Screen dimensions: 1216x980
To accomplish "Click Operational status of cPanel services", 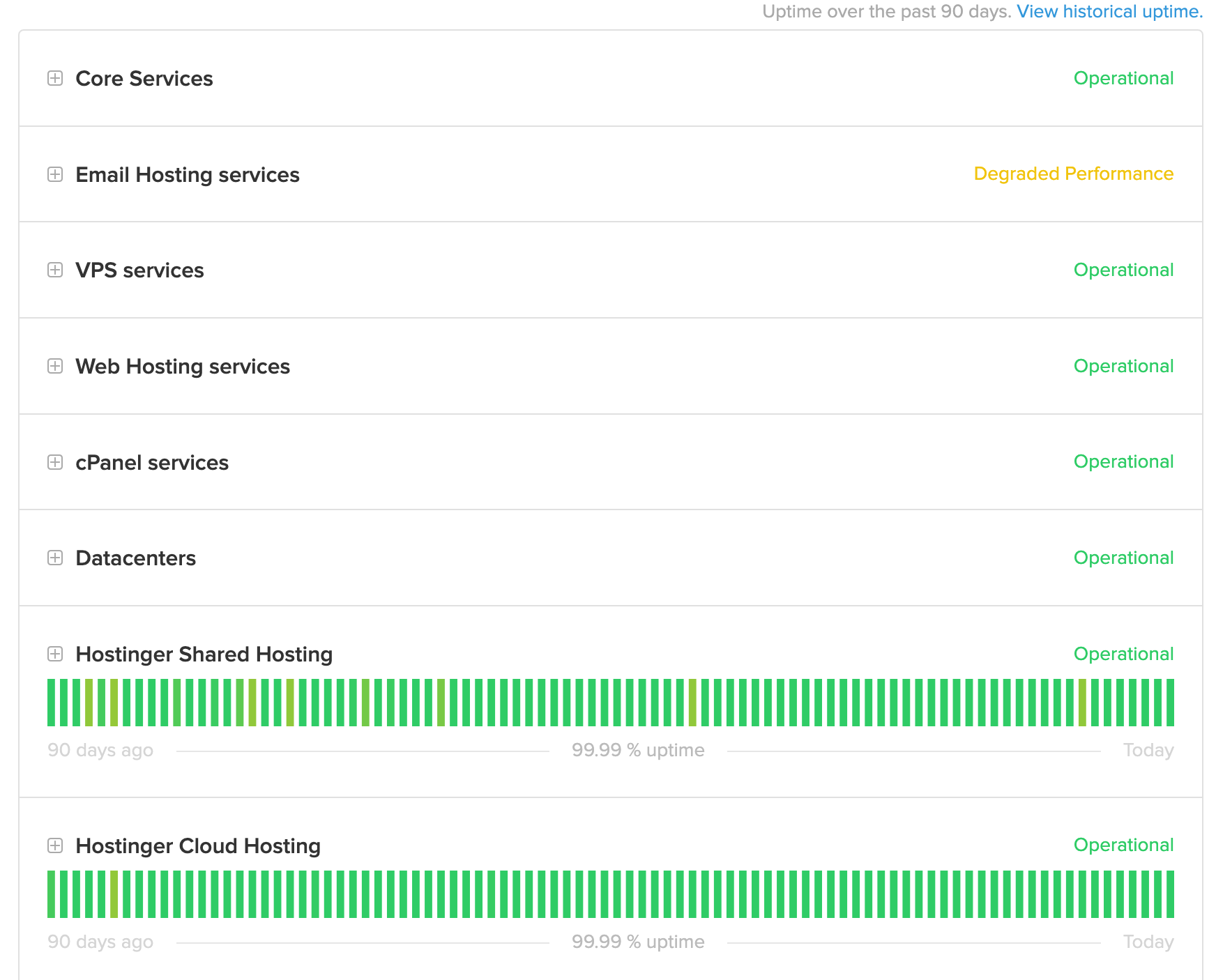I will [x=1123, y=461].
